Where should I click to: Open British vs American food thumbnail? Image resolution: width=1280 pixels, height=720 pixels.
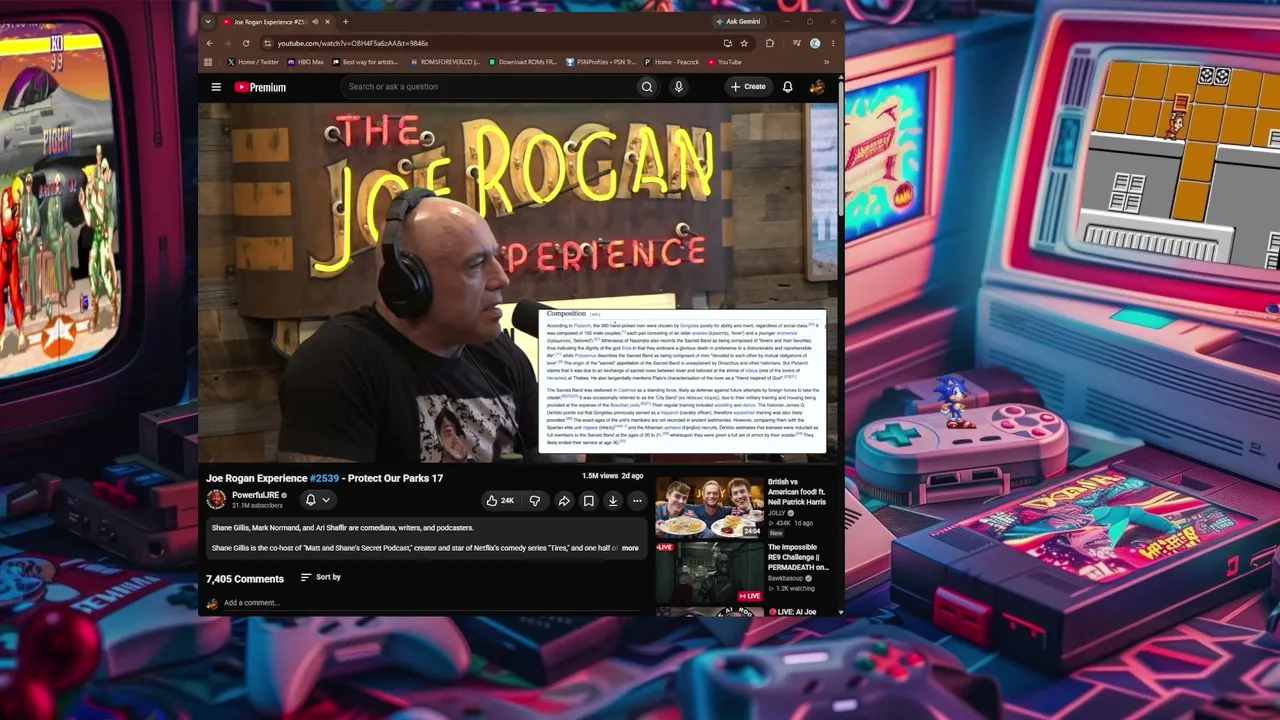[709, 507]
